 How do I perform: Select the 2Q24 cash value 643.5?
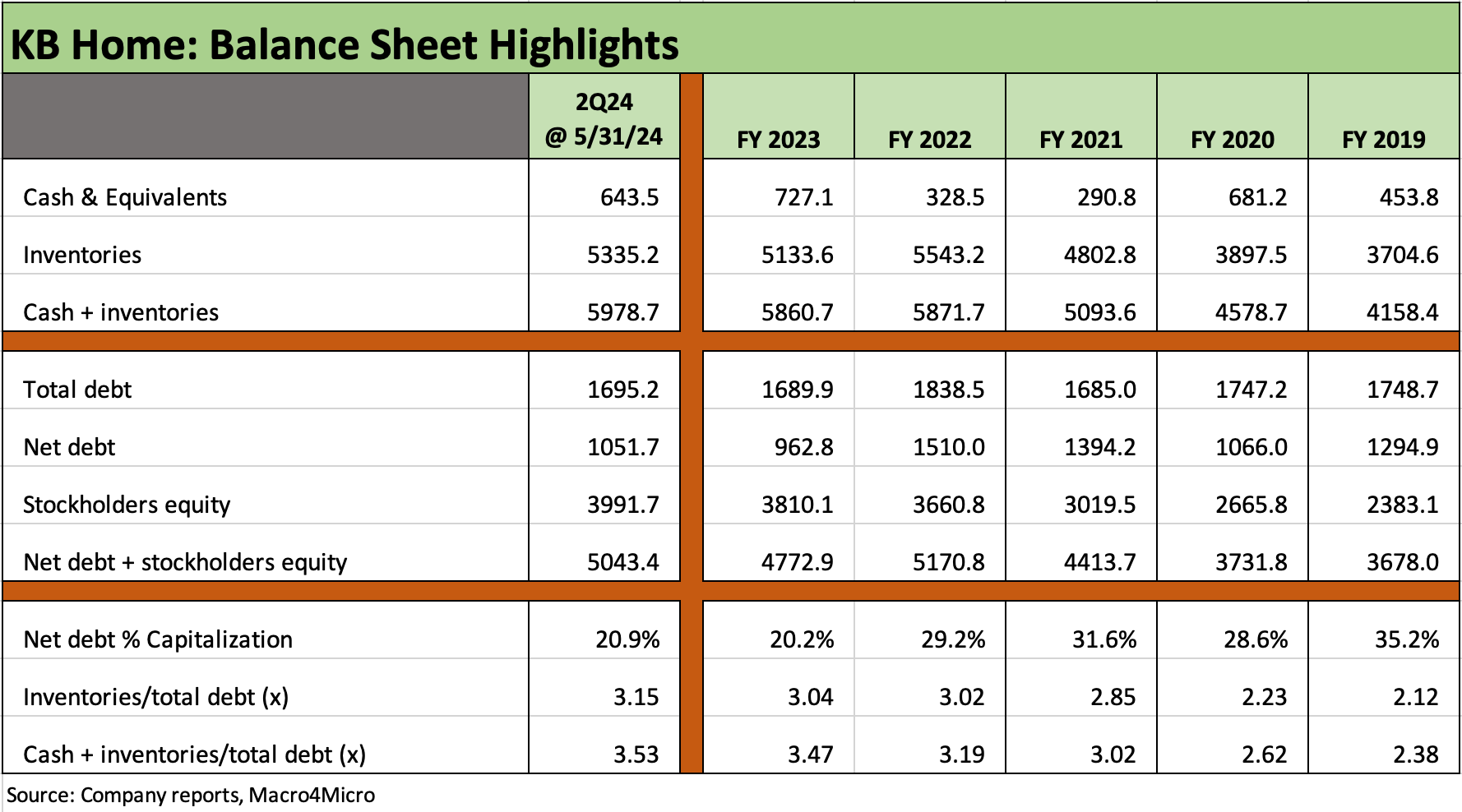[x=629, y=197]
